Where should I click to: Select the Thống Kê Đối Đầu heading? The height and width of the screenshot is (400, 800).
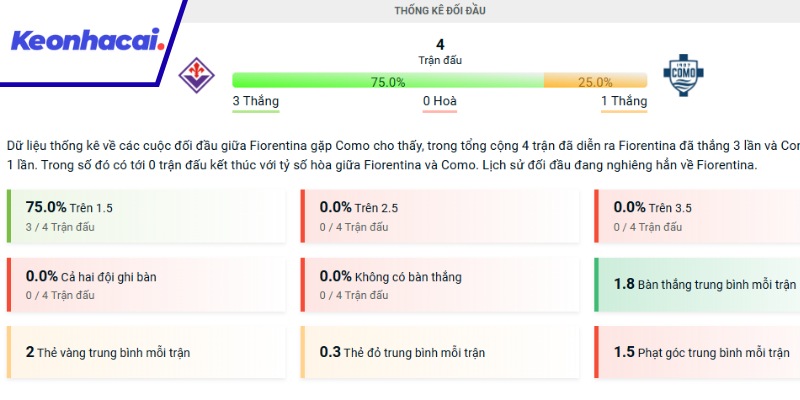[440, 11]
